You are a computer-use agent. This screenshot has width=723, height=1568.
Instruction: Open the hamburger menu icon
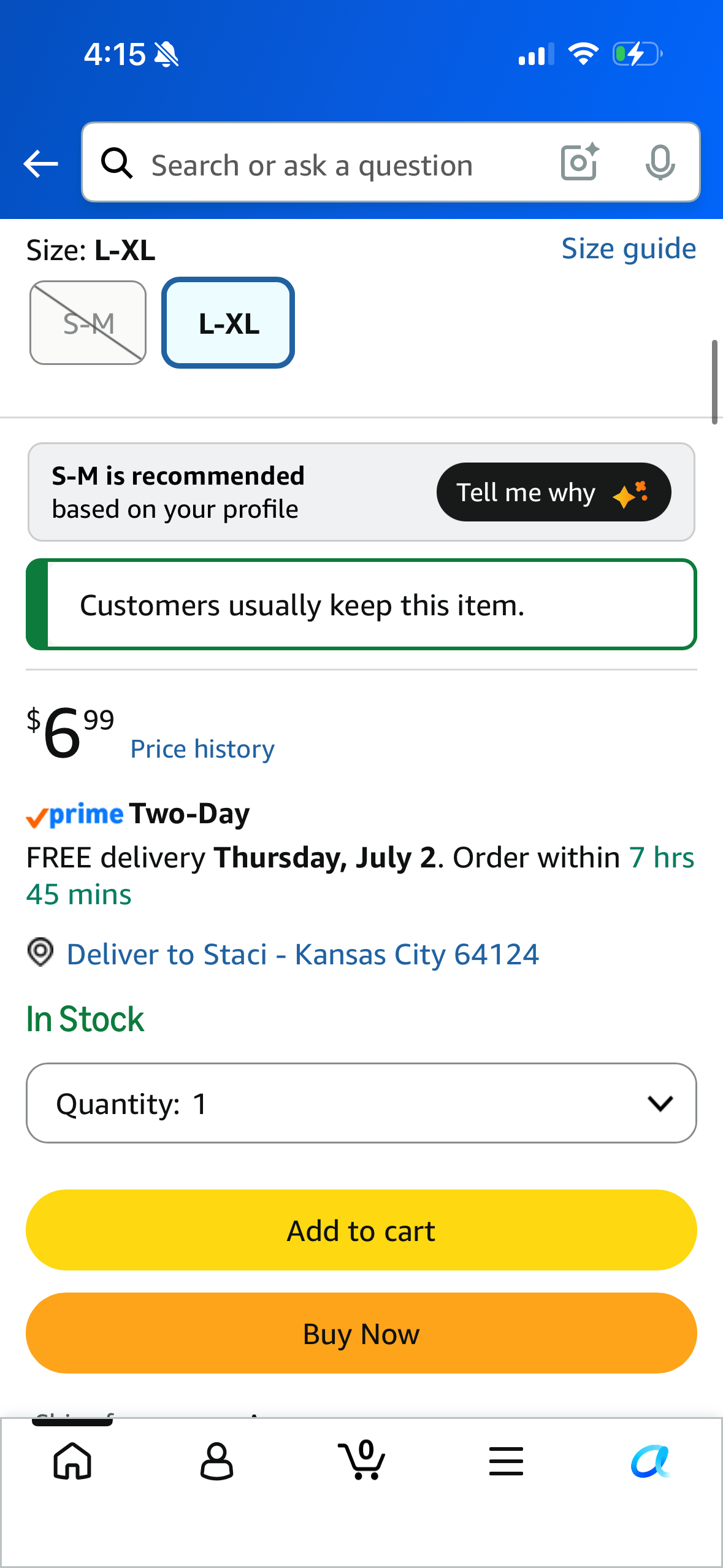(507, 1461)
